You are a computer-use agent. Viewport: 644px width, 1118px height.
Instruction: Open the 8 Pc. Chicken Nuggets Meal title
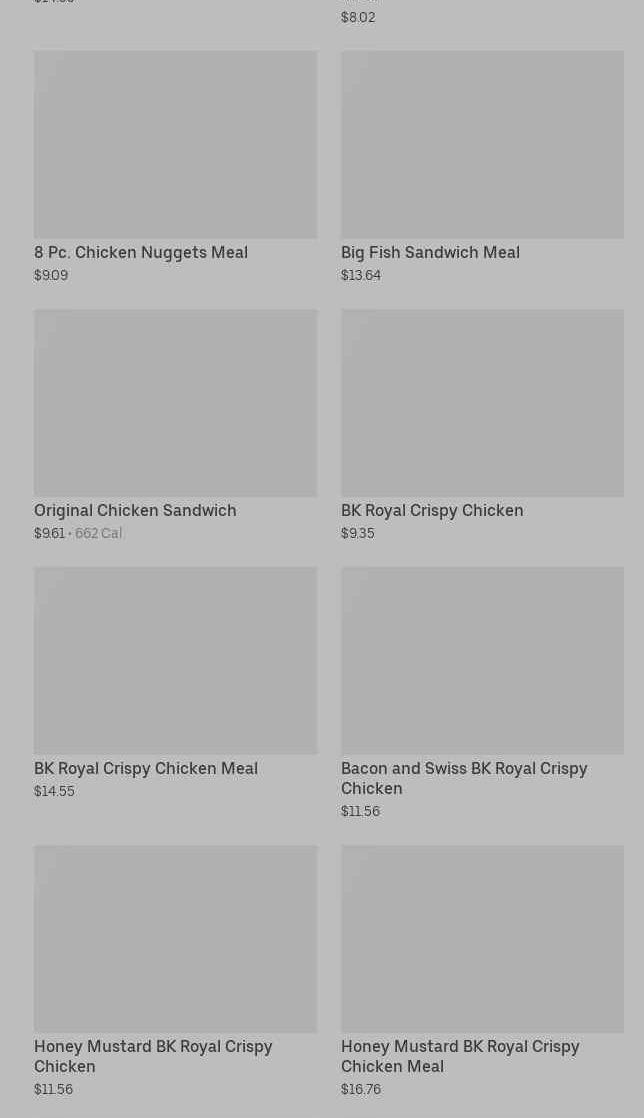click(x=141, y=252)
